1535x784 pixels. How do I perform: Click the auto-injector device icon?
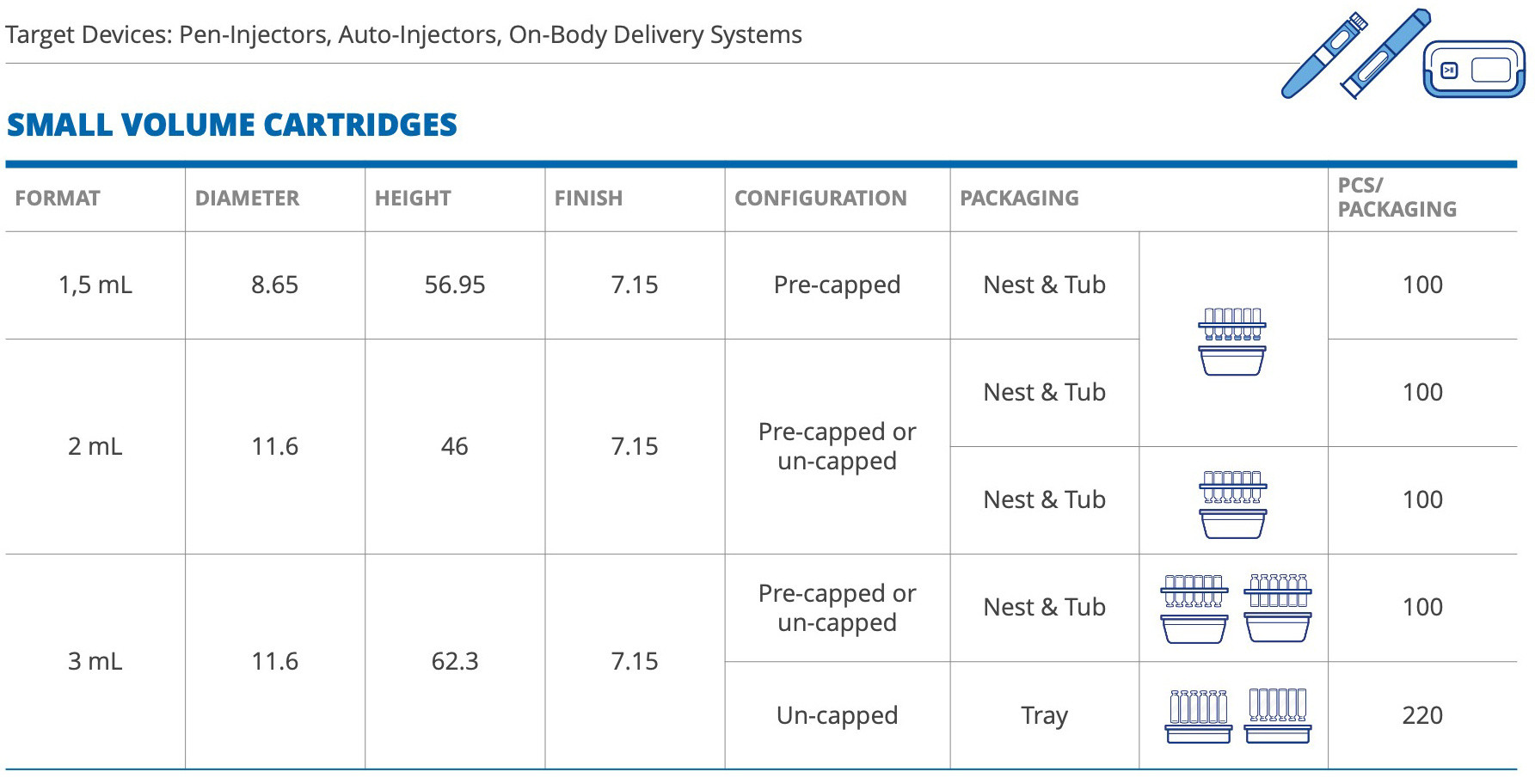coord(1385,53)
